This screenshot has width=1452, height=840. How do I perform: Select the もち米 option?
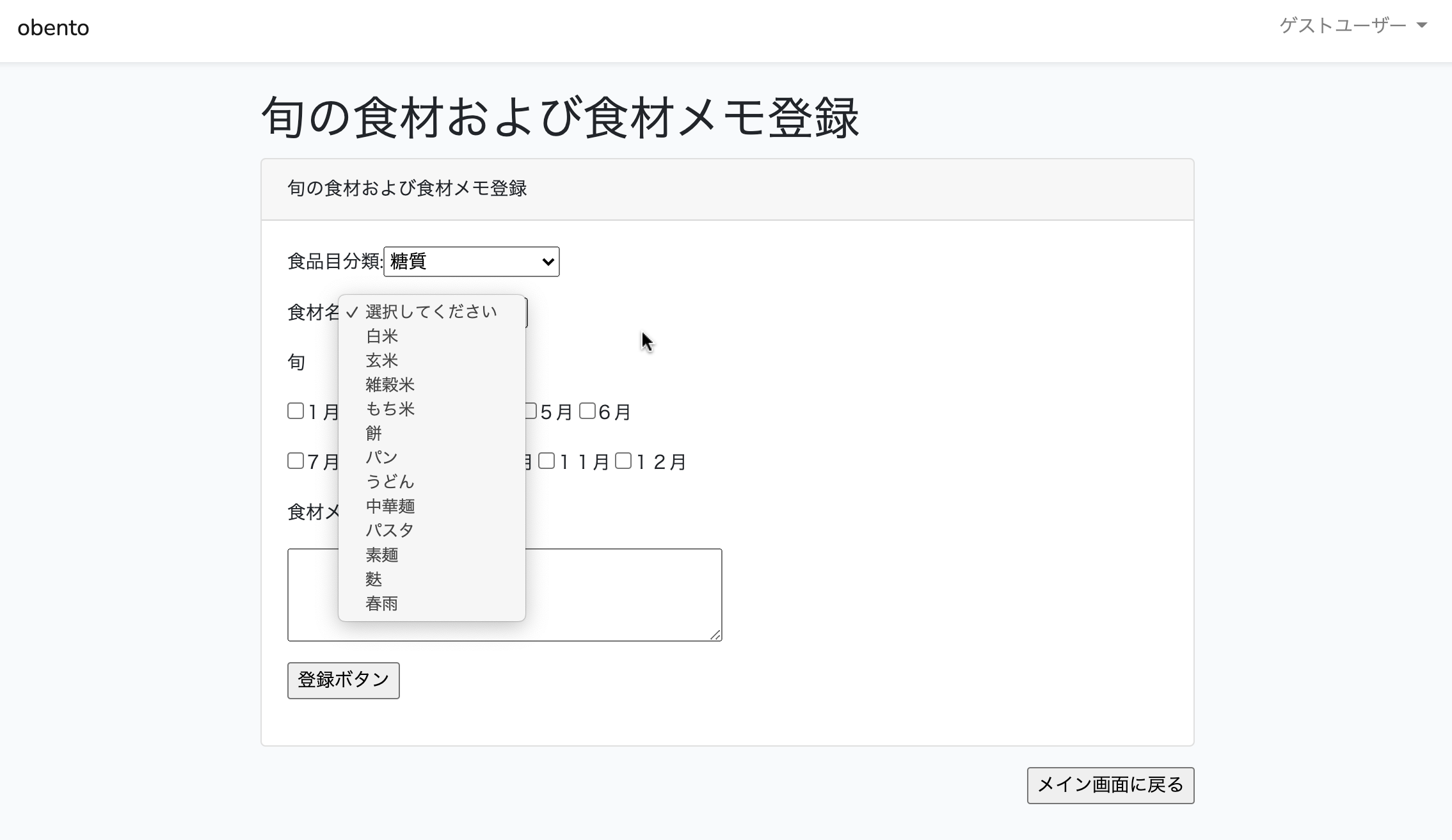click(x=390, y=409)
